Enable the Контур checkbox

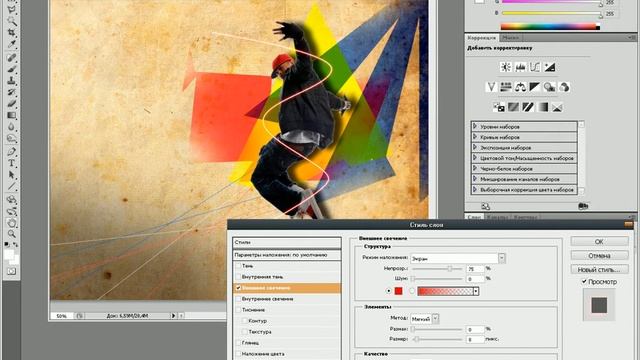(245, 321)
